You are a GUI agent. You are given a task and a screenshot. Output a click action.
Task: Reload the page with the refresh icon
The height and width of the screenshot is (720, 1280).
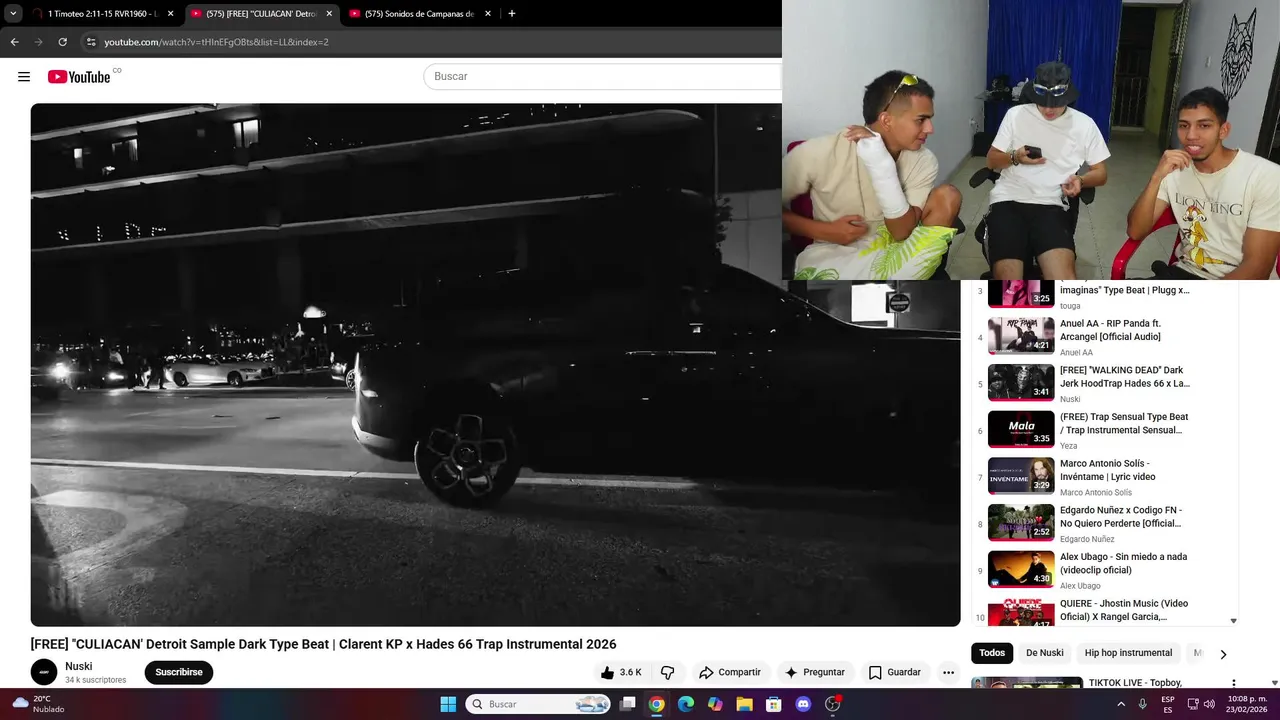tap(62, 42)
